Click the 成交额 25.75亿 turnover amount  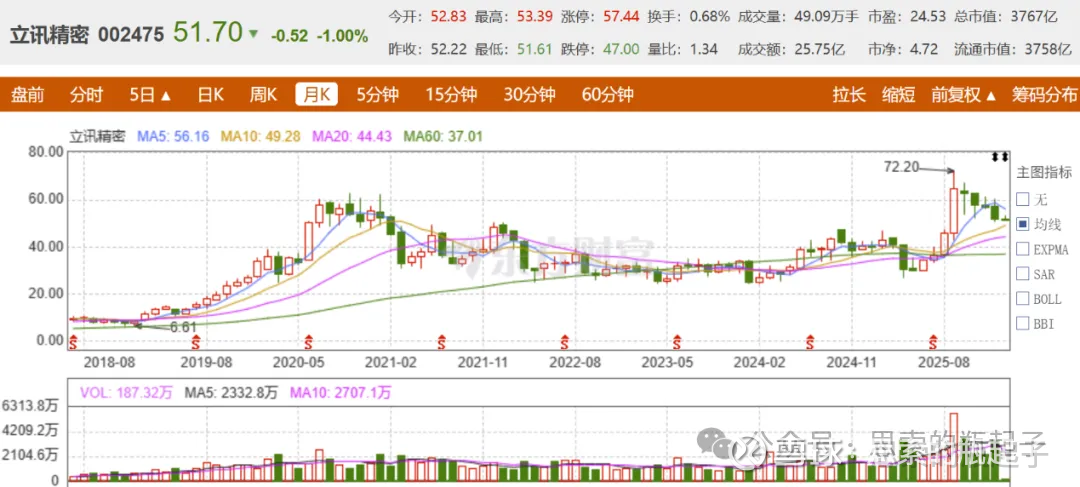click(x=793, y=49)
